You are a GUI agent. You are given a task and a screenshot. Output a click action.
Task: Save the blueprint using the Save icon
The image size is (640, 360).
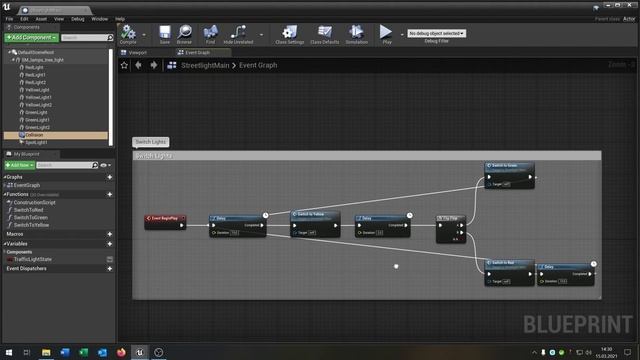[164, 33]
